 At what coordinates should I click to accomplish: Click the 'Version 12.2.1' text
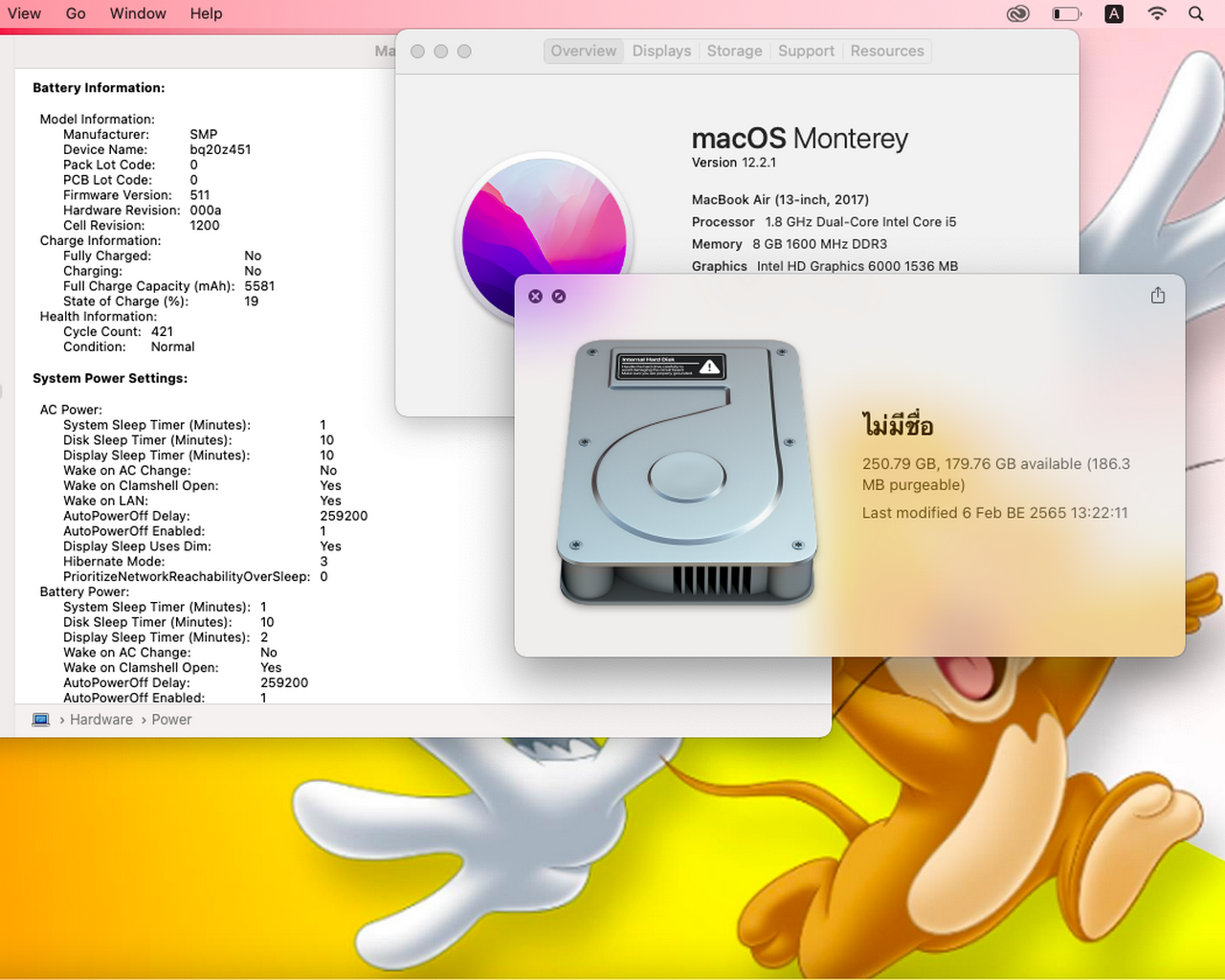pyautogui.click(x=734, y=163)
